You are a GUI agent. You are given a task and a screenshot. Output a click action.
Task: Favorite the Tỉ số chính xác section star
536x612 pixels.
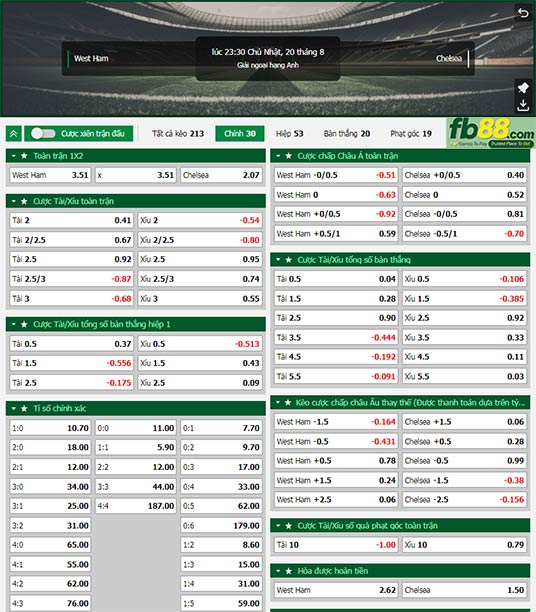pyautogui.click(x=24, y=409)
